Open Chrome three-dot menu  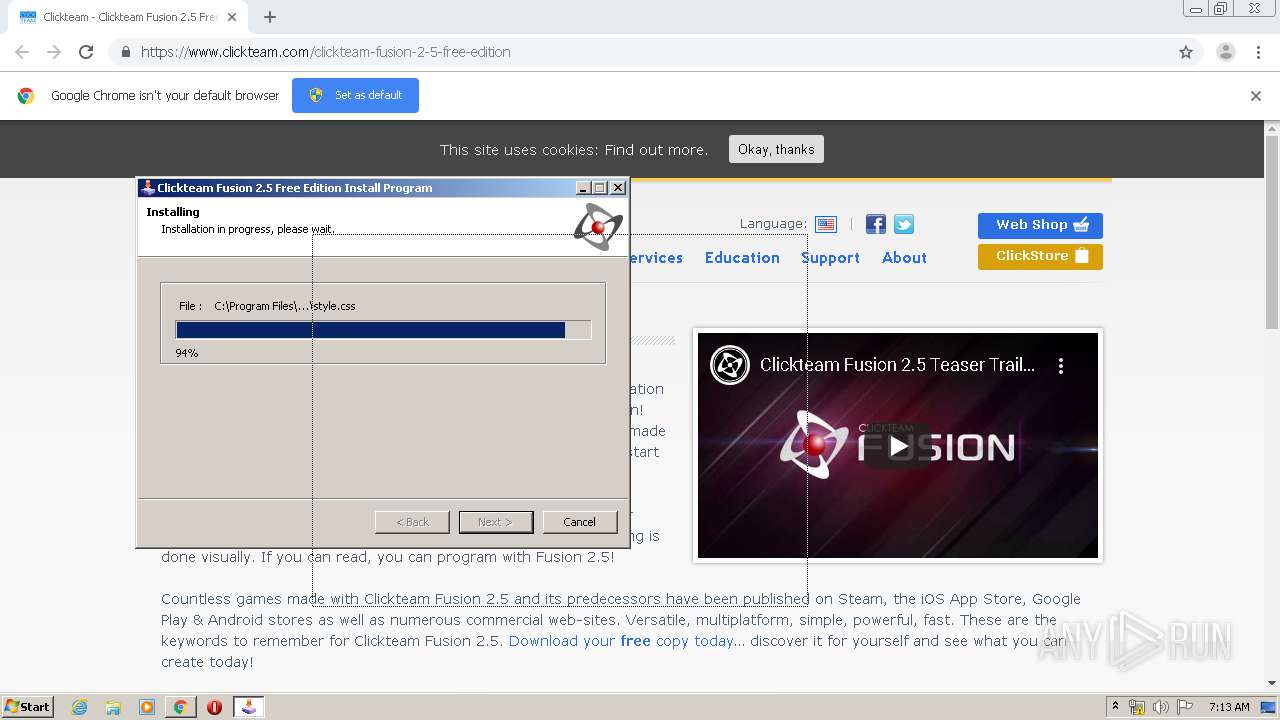[1258, 52]
